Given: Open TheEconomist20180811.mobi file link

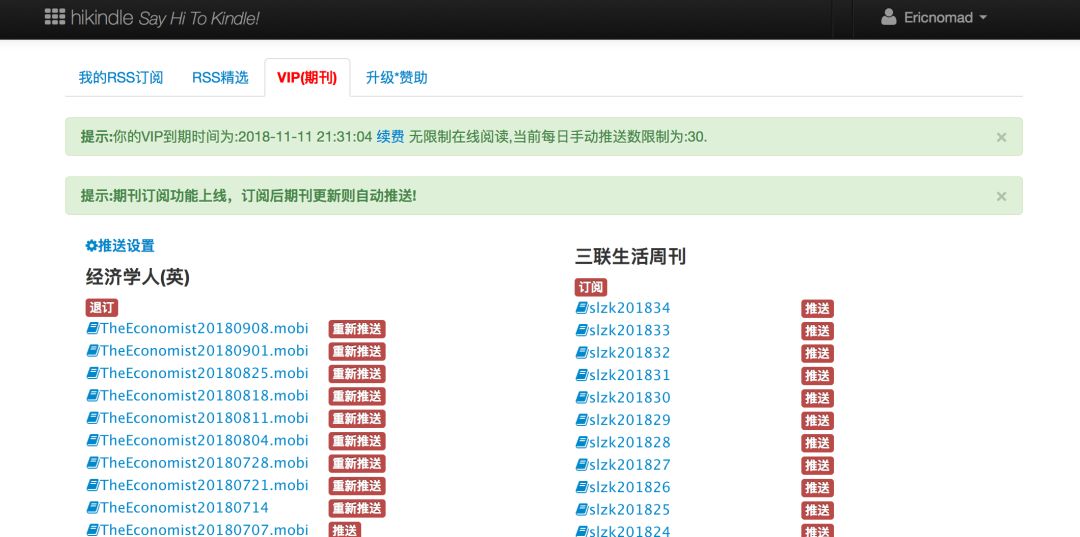Looking at the screenshot, I should click(197, 418).
